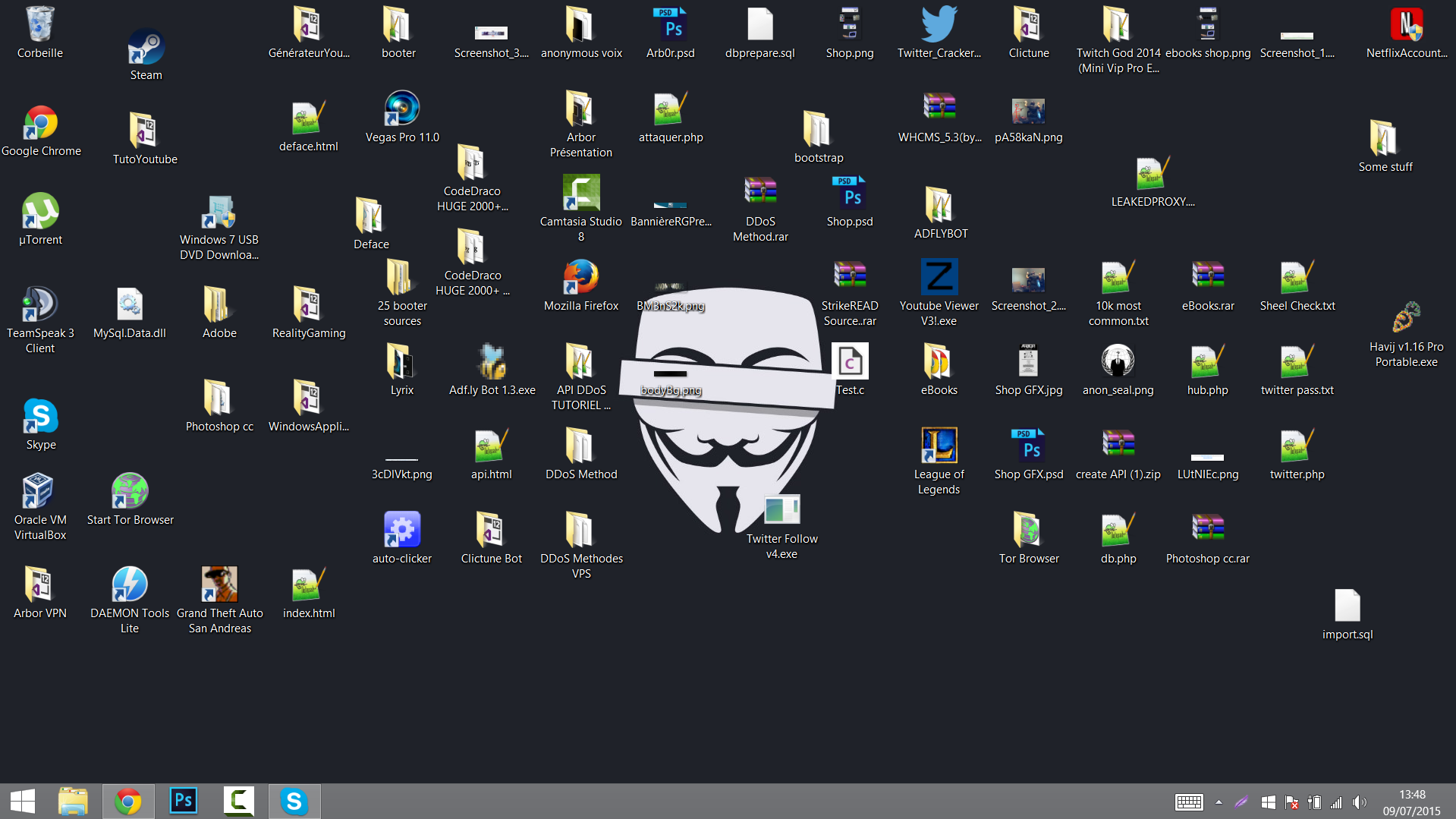Open attaquer.php file

tap(671, 117)
